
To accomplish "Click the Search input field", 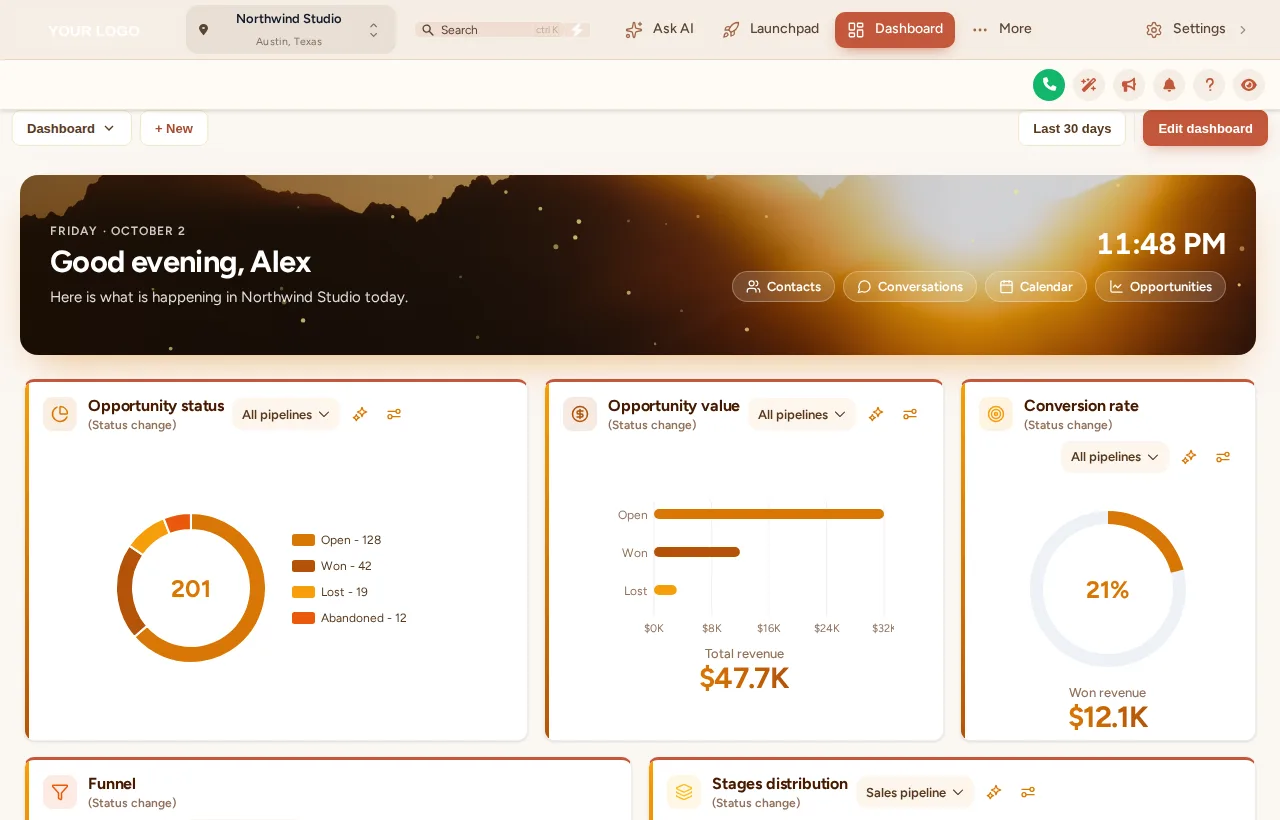I will (x=502, y=30).
